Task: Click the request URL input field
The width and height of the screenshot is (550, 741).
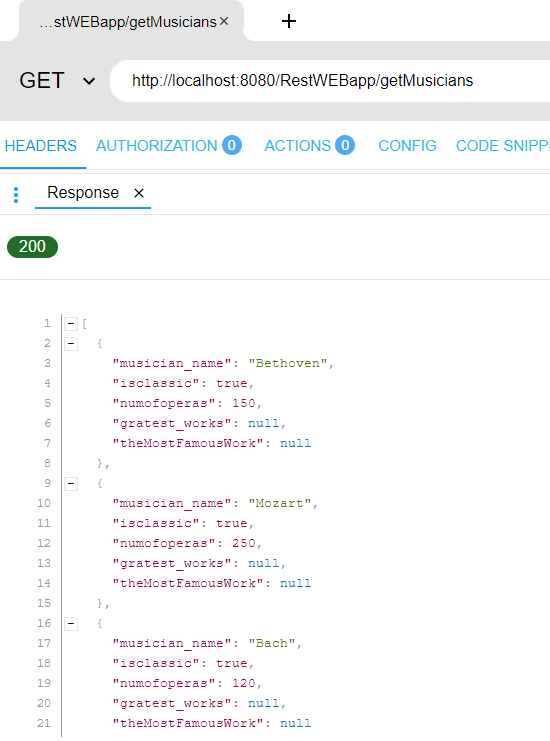Action: 331,81
